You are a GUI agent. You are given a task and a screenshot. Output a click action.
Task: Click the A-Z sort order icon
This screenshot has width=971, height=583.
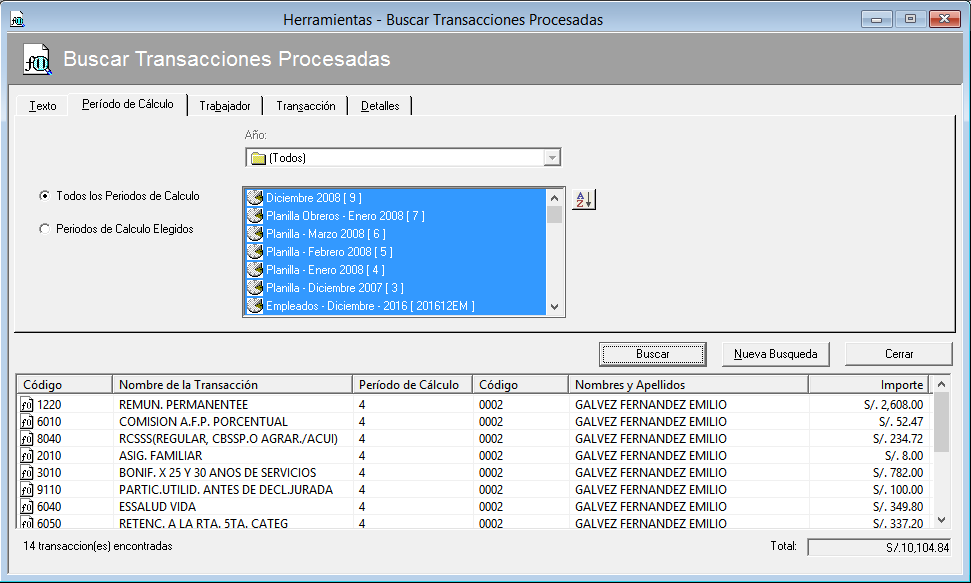[583, 199]
